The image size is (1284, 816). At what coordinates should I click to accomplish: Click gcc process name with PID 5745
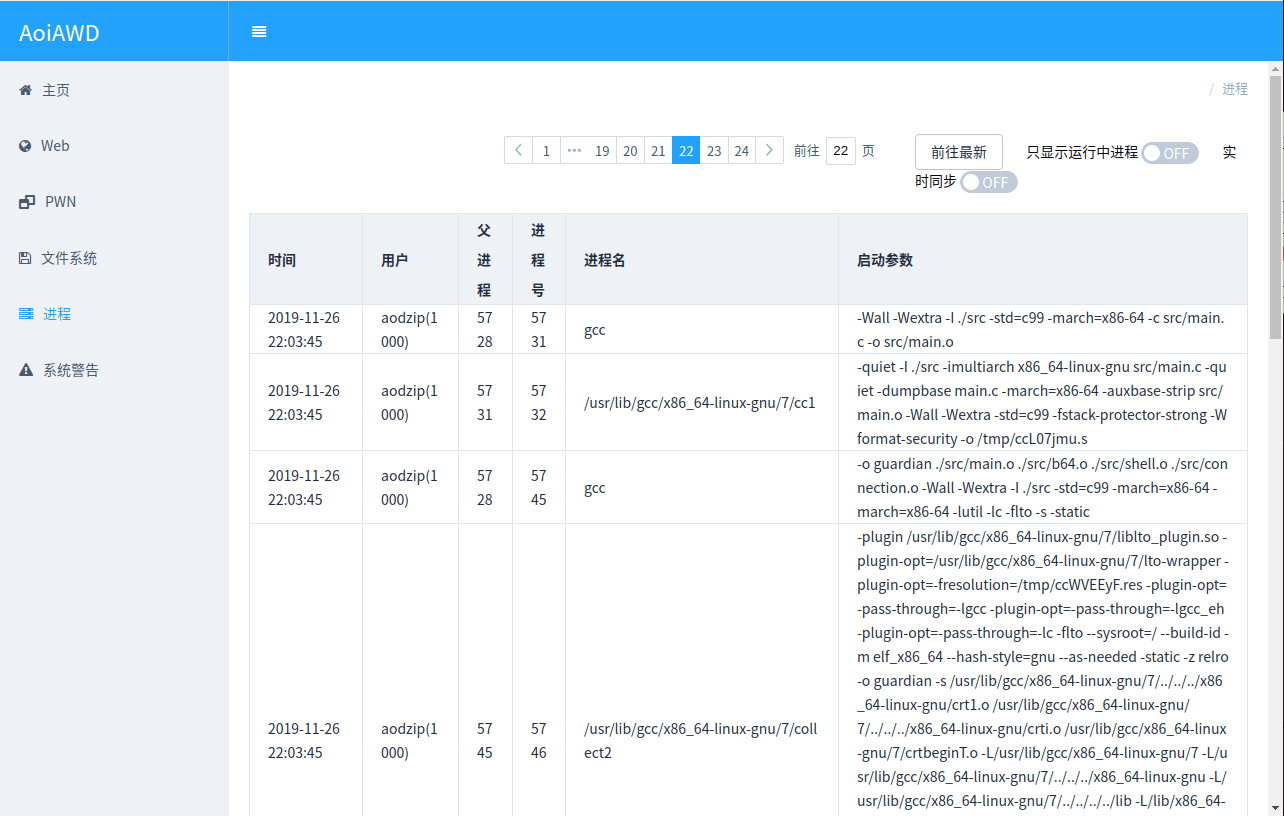(x=702, y=487)
